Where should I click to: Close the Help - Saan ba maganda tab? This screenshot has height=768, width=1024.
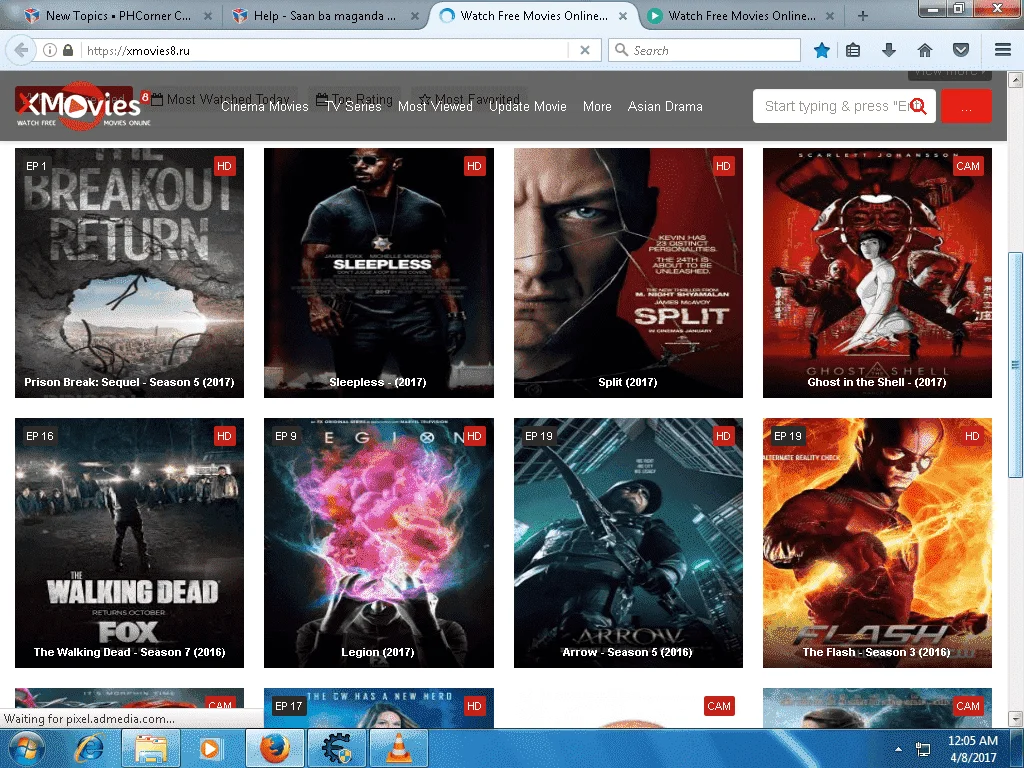[x=415, y=16]
